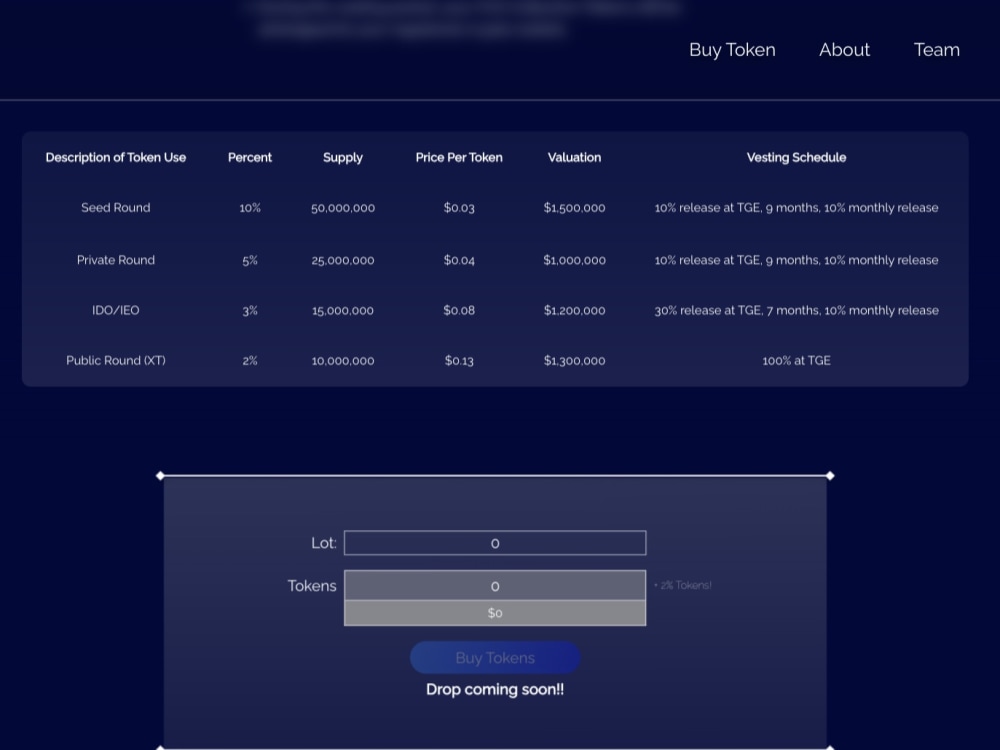This screenshot has width=1000, height=750.
Task: Click the $0.03 price cell
Action: click(459, 207)
